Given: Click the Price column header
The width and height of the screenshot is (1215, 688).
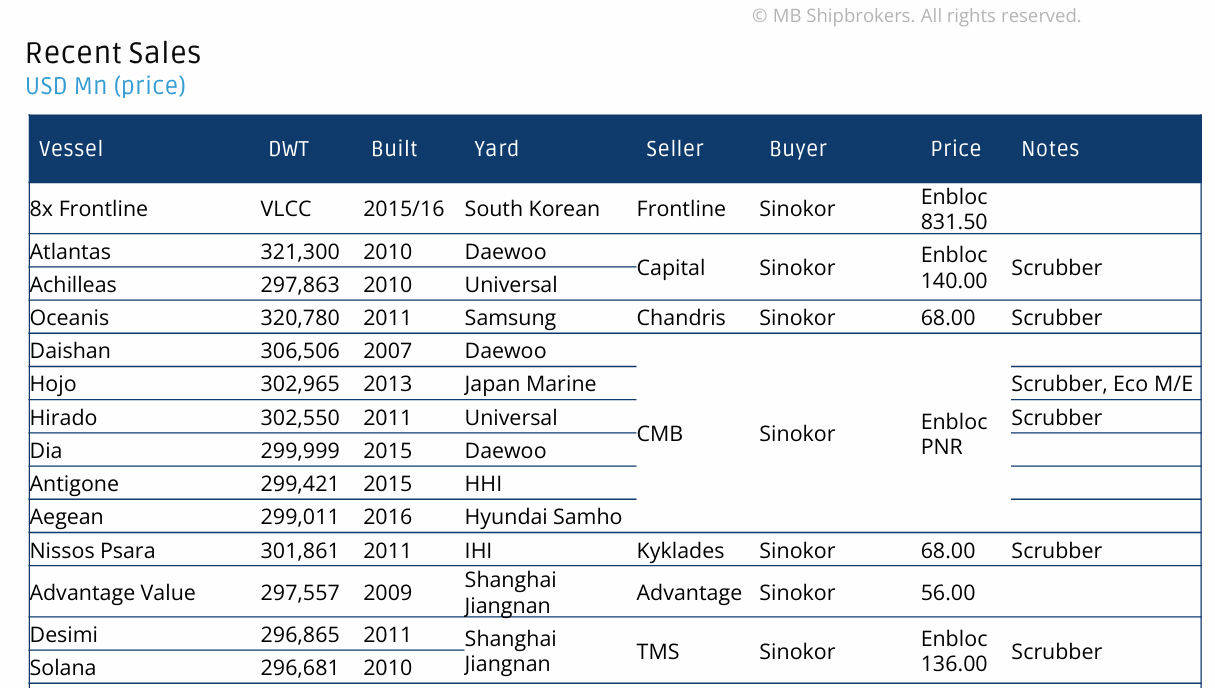Looking at the screenshot, I should coord(955,149).
